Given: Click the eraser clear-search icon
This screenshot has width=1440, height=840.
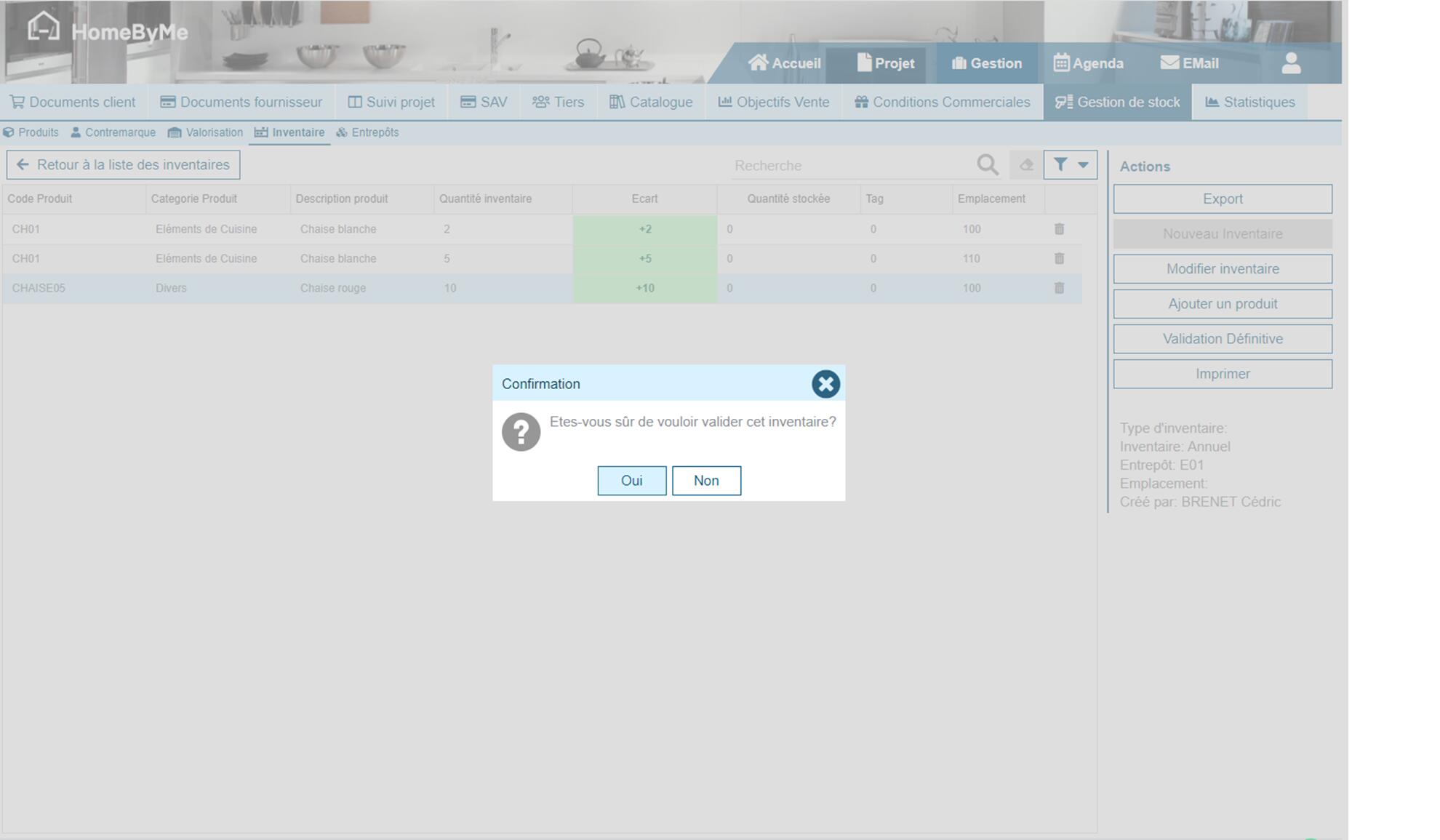Looking at the screenshot, I should [1026, 165].
